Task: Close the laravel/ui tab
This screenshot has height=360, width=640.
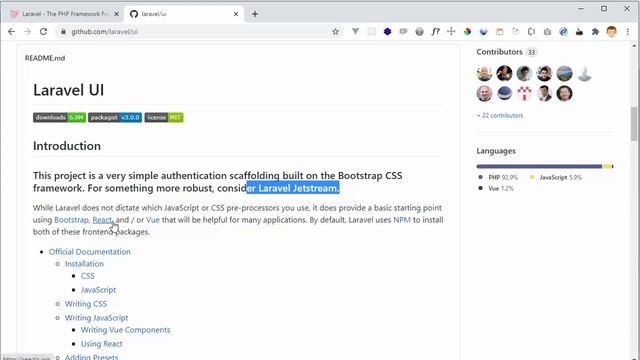Action: pos(236,14)
